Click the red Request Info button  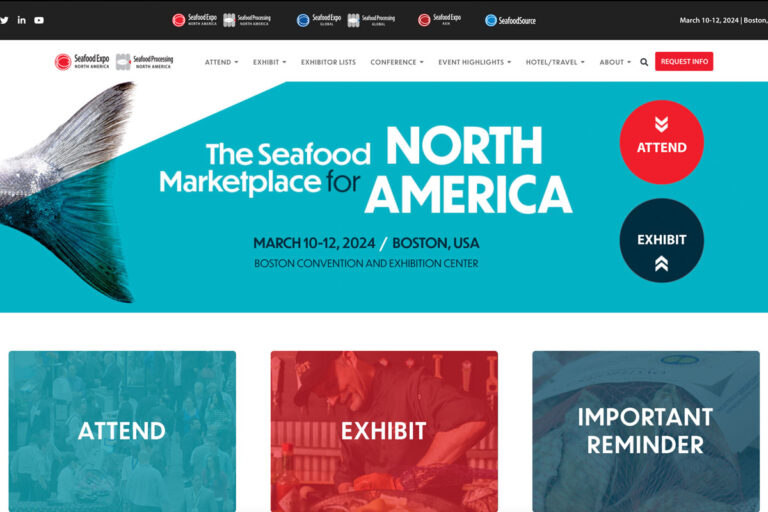click(684, 62)
